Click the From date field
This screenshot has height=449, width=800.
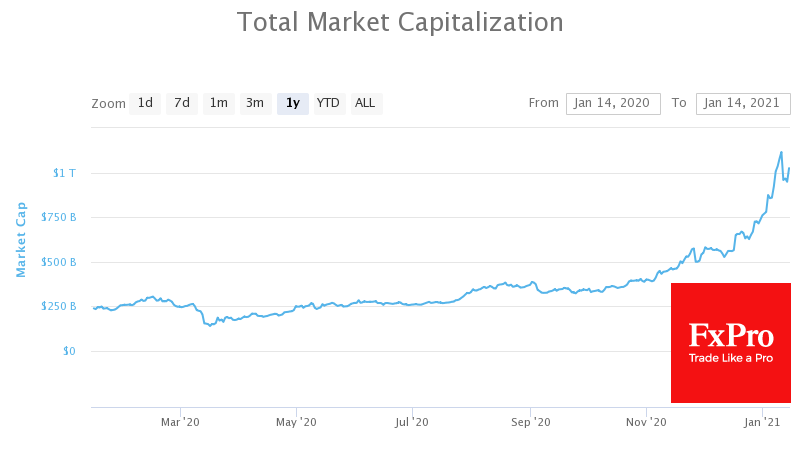(x=612, y=103)
